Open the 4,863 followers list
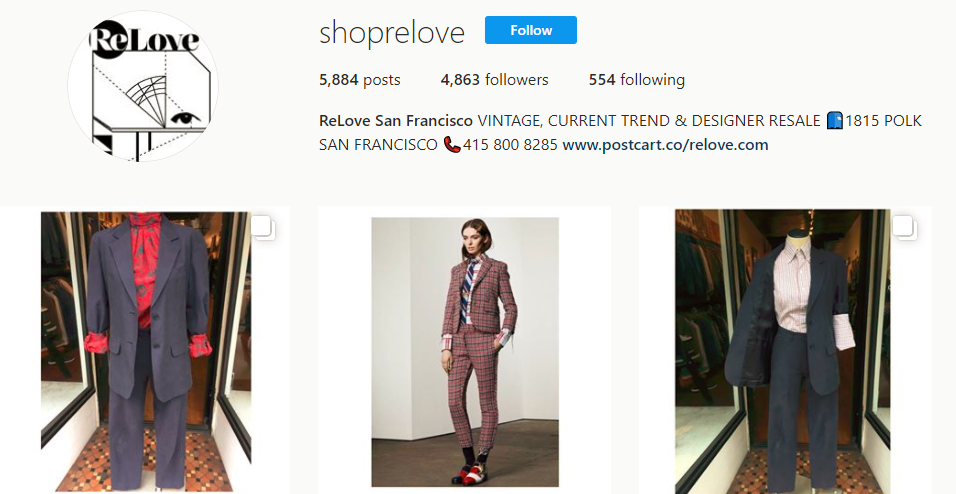The width and height of the screenshot is (956, 494). pyautogui.click(x=494, y=80)
